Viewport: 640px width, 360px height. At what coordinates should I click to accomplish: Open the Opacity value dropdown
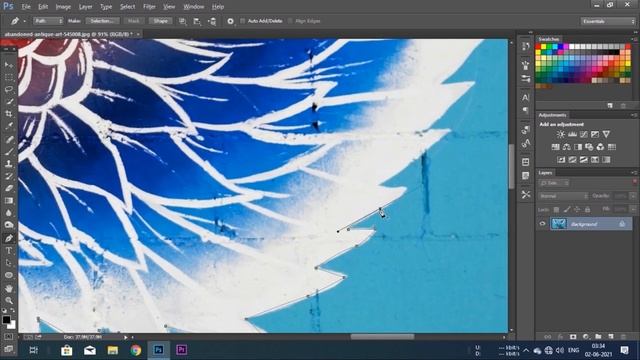coord(633,196)
